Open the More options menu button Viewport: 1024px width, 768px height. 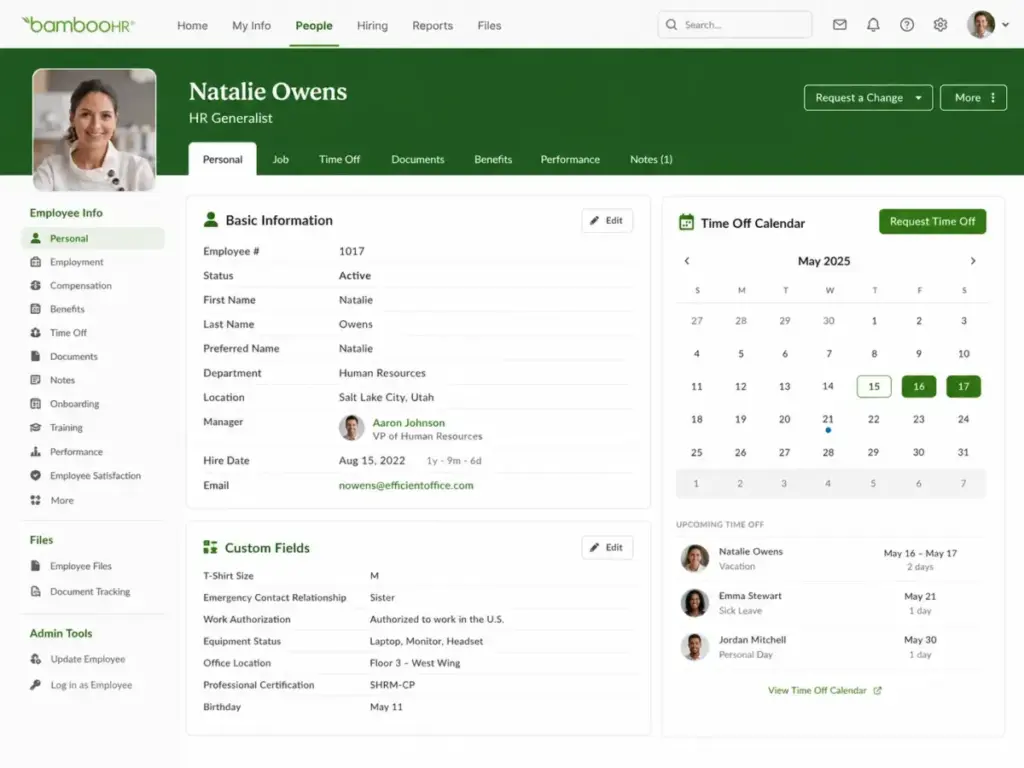pyautogui.click(x=973, y=97)
